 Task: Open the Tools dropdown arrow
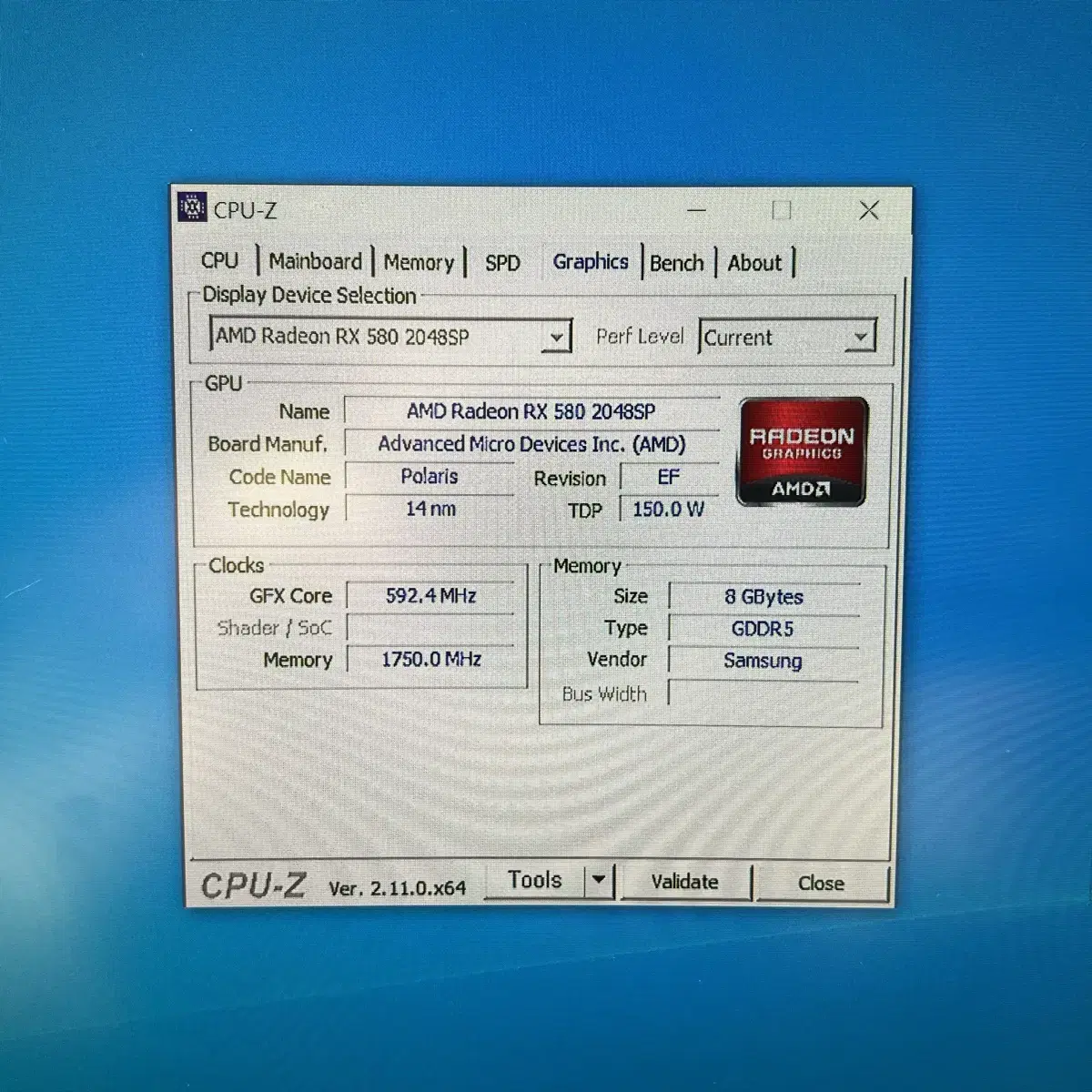599,880
